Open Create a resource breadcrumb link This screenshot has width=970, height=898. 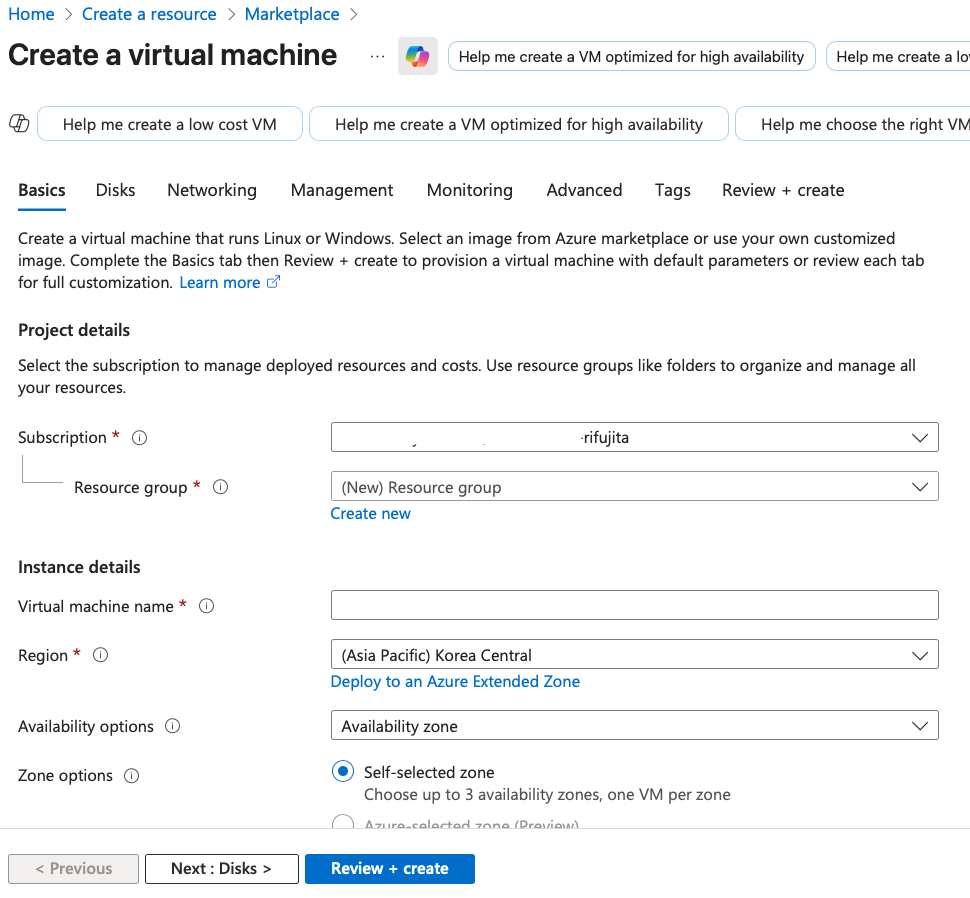pos(149,14)
